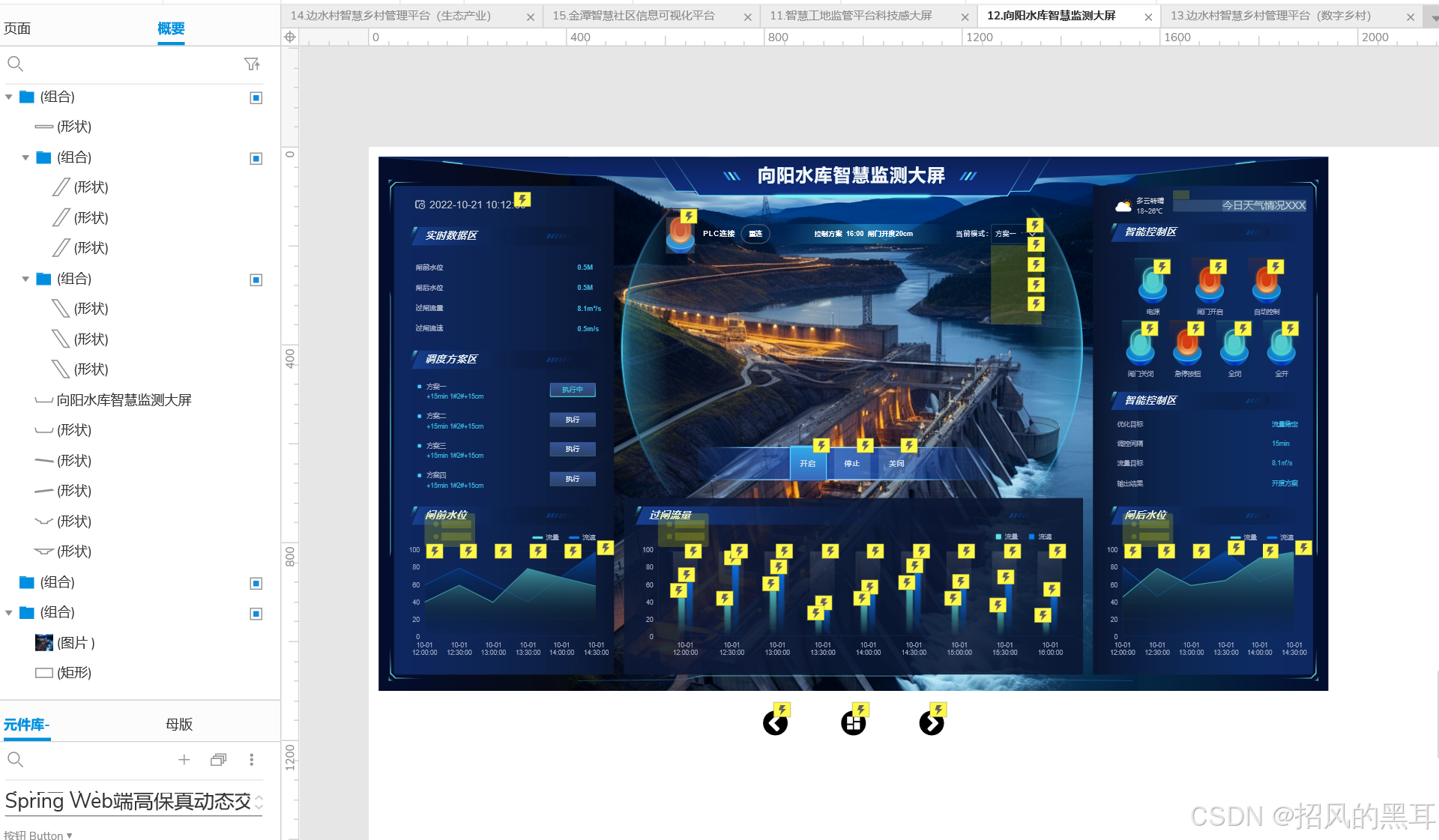The width and height of the screenshot is (1439, 840).
Task: Switch to the 母版 tab
Action: tap(179, 725)
